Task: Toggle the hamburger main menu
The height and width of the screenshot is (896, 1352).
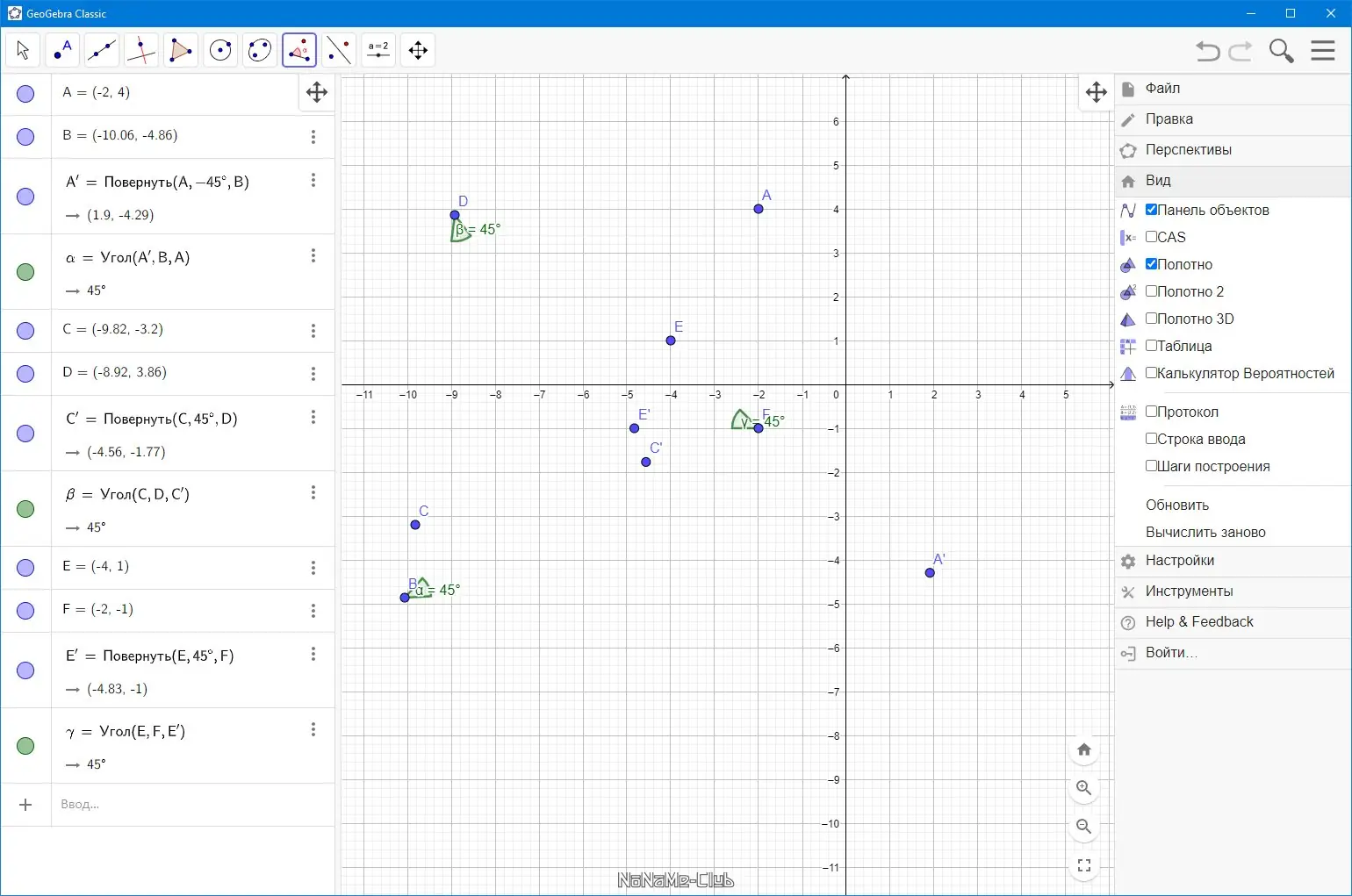Action: [x=1323, y=50]
